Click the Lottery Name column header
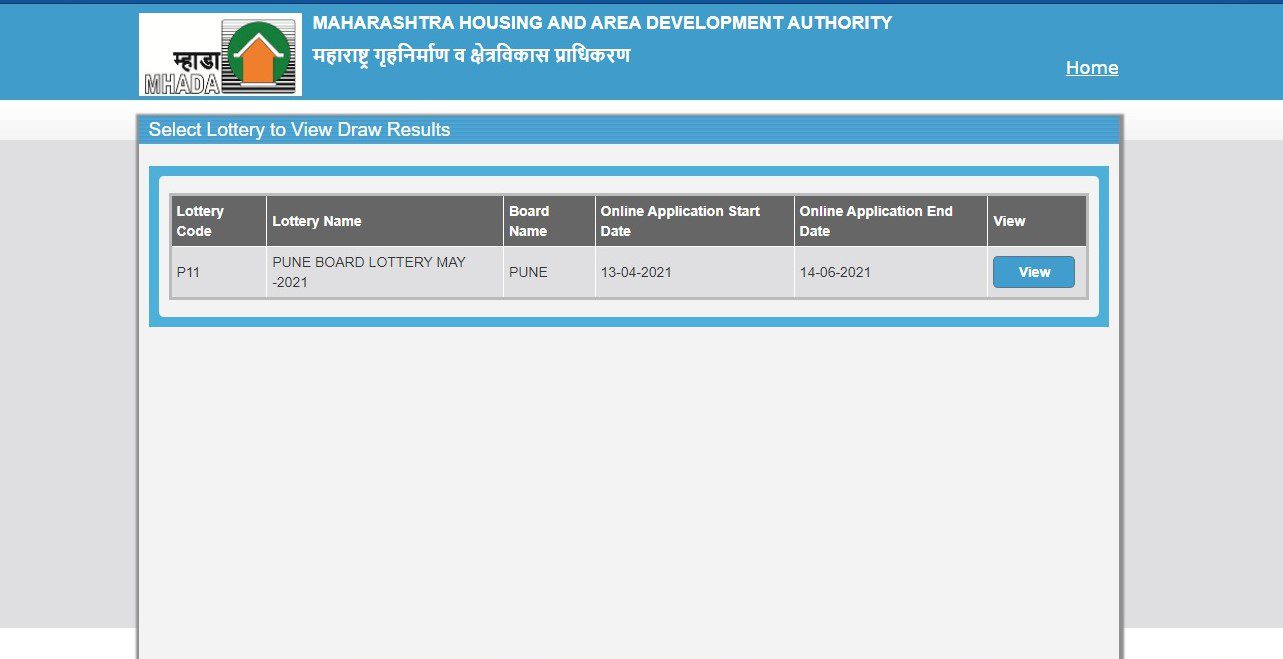This screenshot has width=1283, height=659. click(x=317, y=220)
